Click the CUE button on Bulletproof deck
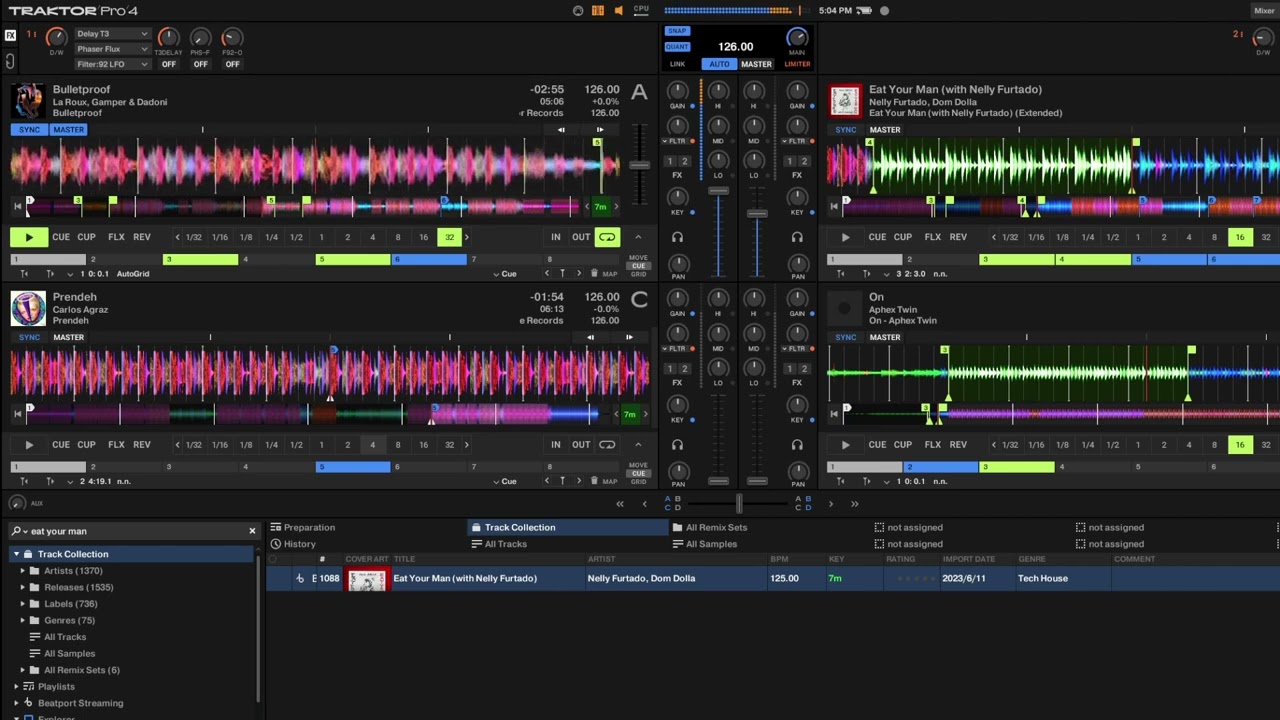This screenshot has height=720, width=1280. pos(61,237)
